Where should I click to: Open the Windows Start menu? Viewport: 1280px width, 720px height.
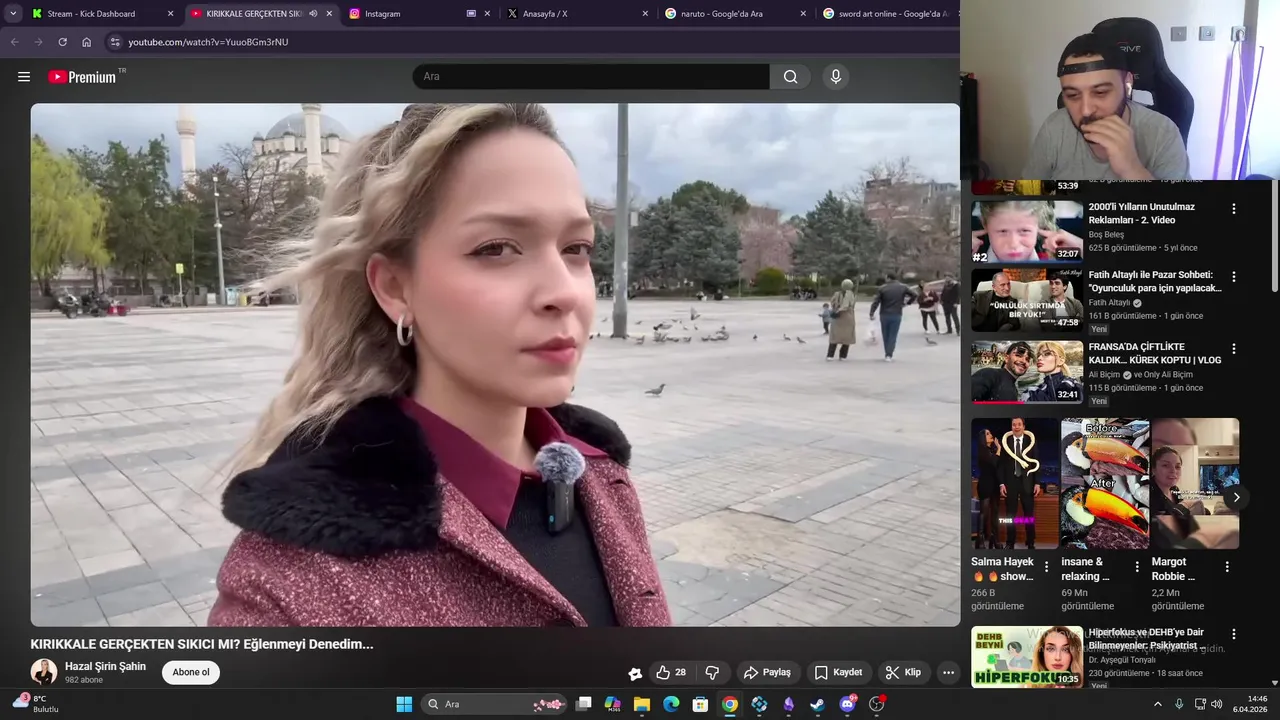click(404, 704)
